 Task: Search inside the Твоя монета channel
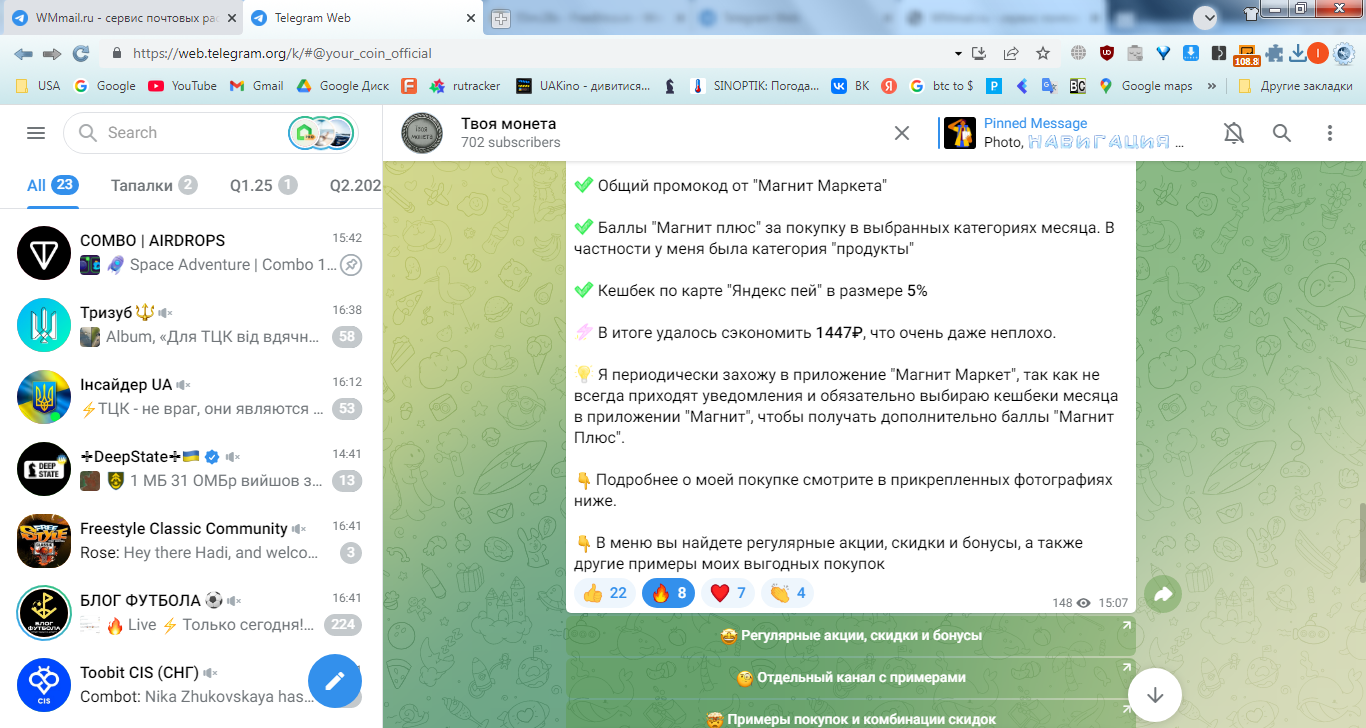[x=1282, y=133]
